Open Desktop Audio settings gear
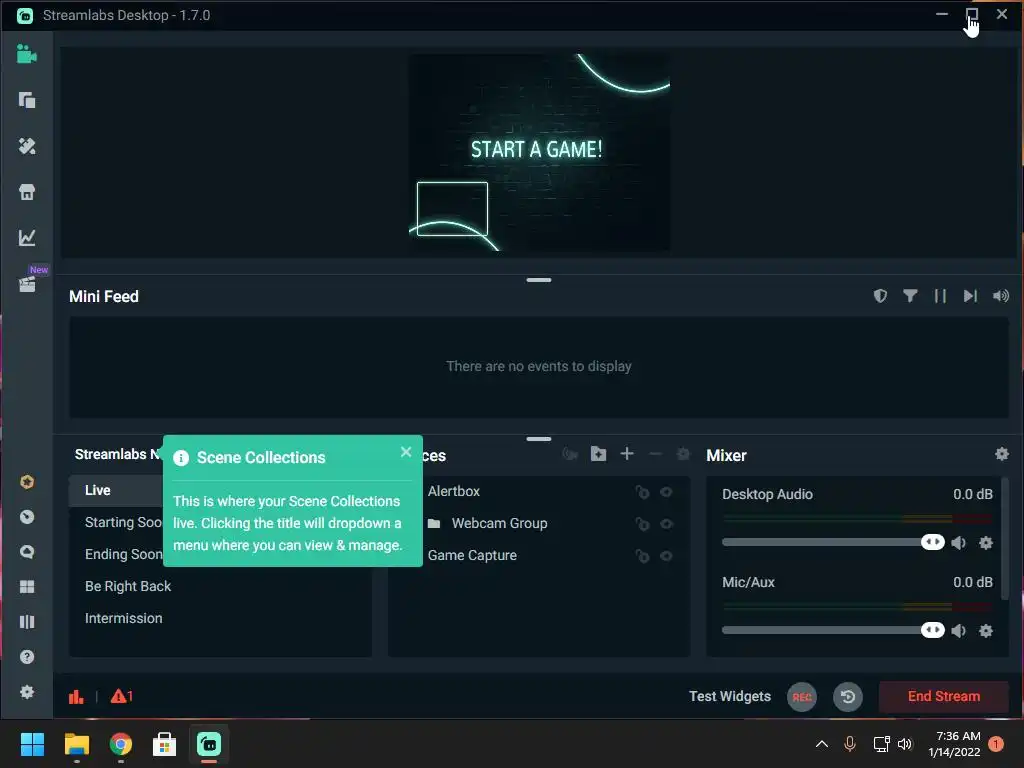 pyautogui.click(x=986, y=543)
